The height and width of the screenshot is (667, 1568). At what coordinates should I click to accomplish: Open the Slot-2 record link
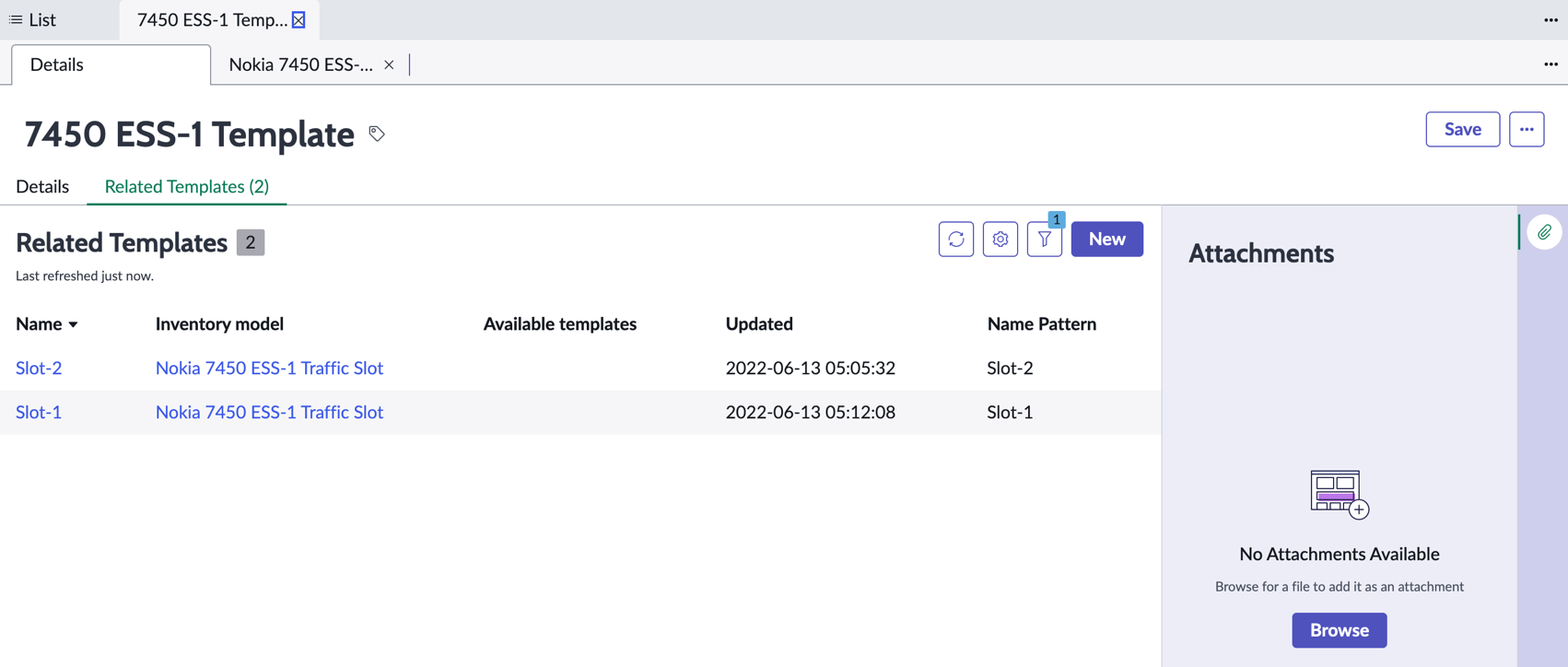point(39,368)
